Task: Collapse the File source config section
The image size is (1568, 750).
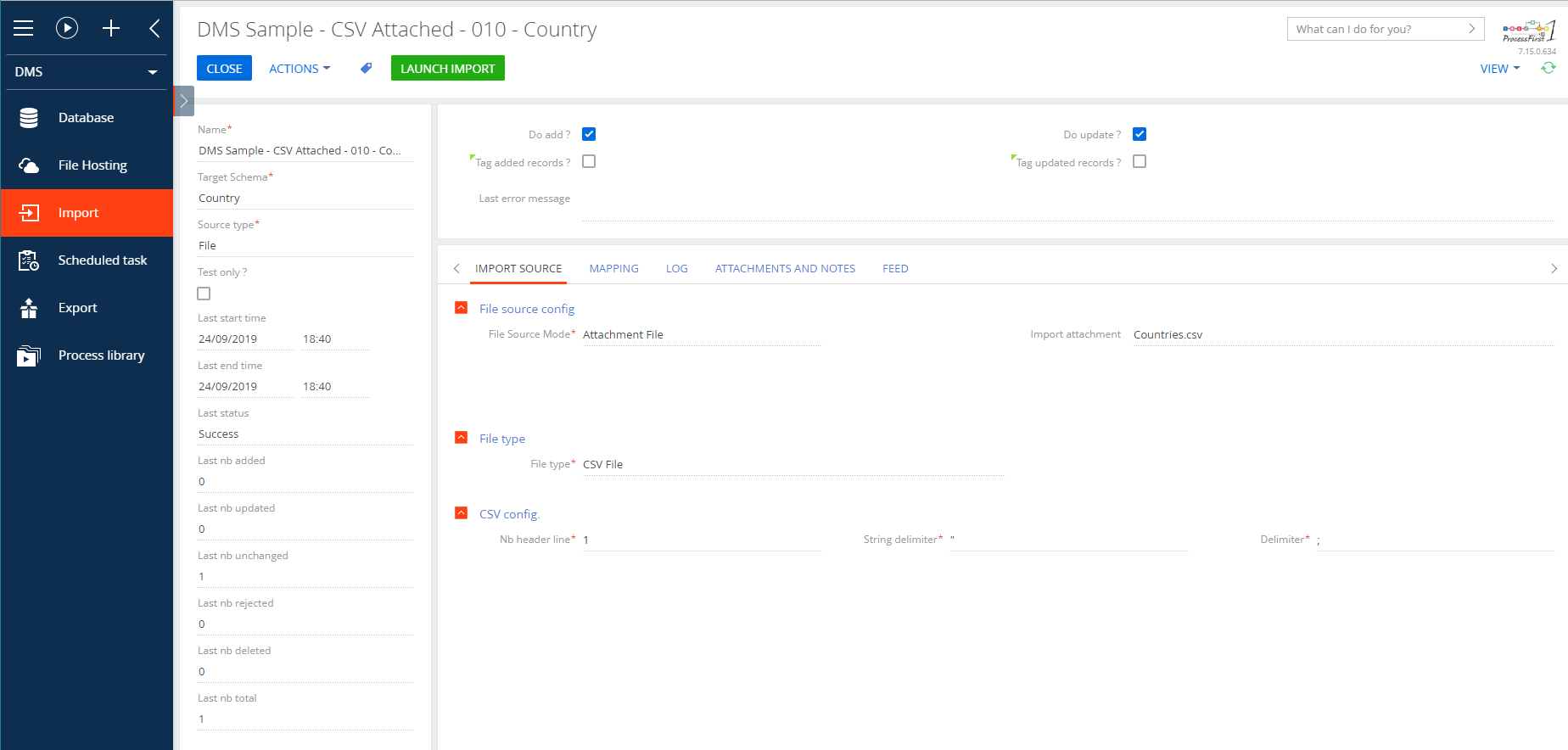Action: pyautogui.click(x=462, y=308)
